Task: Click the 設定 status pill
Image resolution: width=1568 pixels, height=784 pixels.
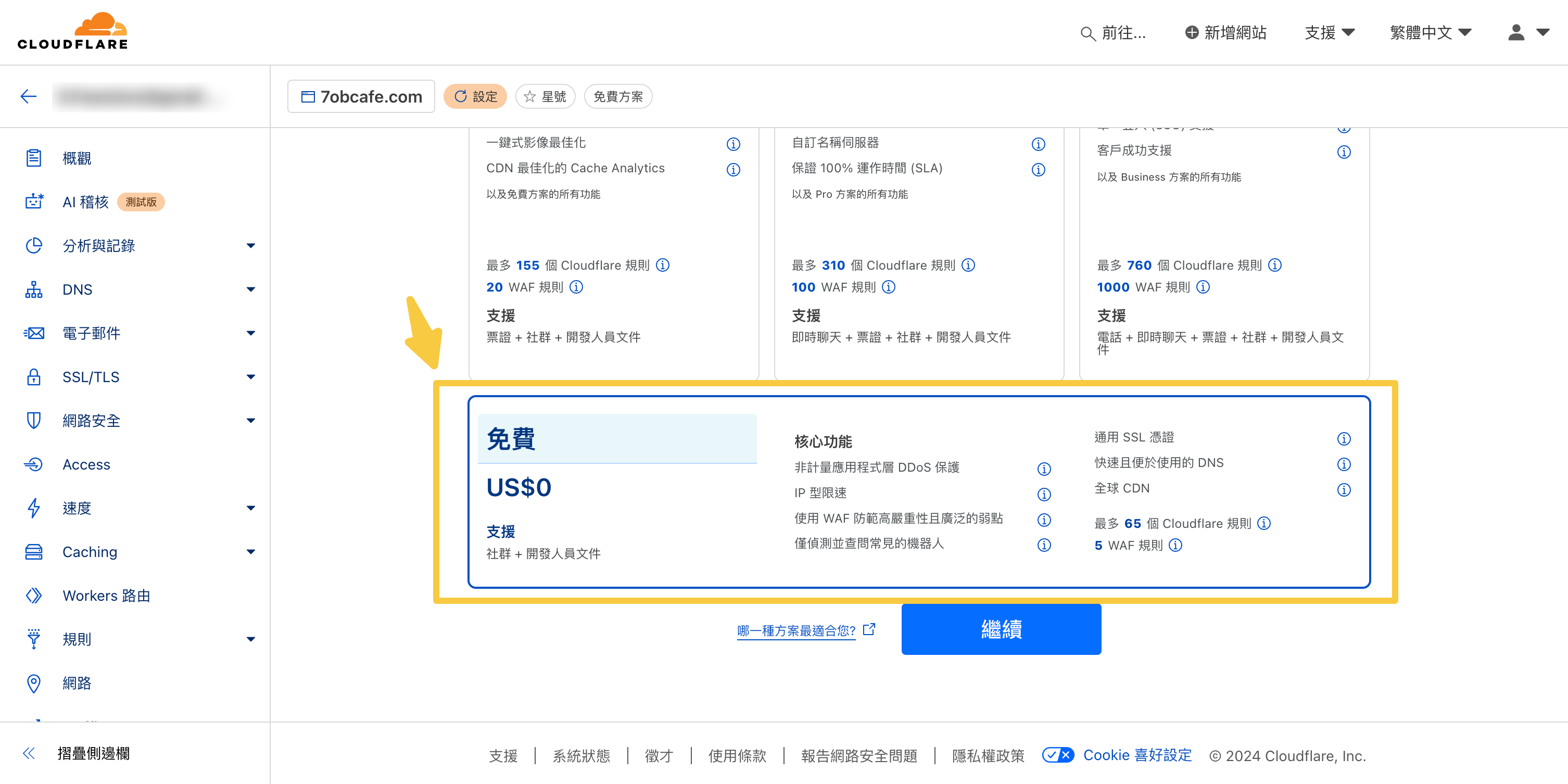Action: tap(475, 96)
